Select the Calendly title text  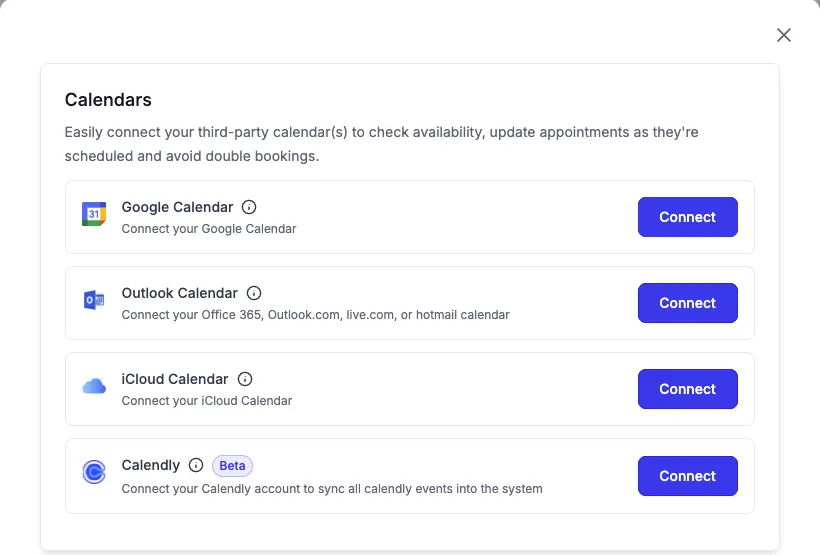coord(151,465)
